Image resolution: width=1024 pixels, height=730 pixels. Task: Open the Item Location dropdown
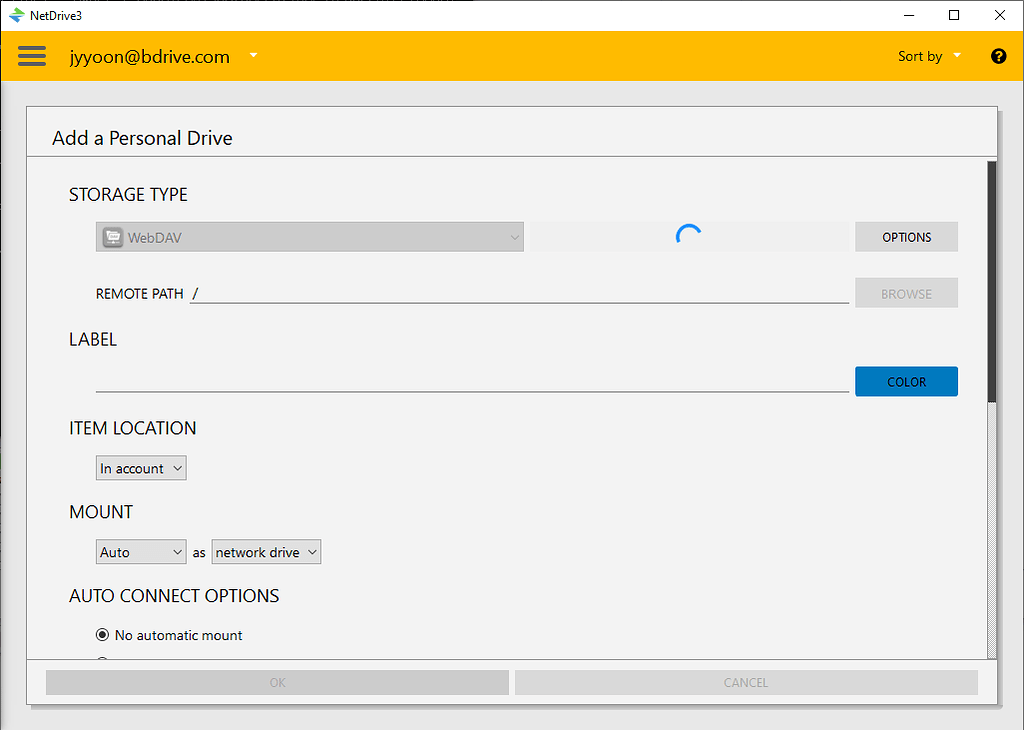click(x=140, y=467)
